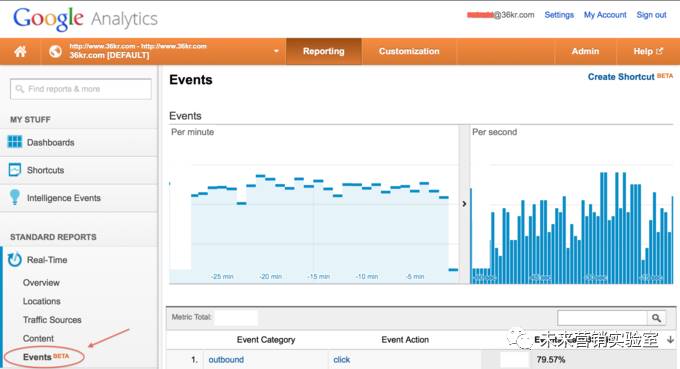
Task: Click the Help external link icon
Action: 660,51
